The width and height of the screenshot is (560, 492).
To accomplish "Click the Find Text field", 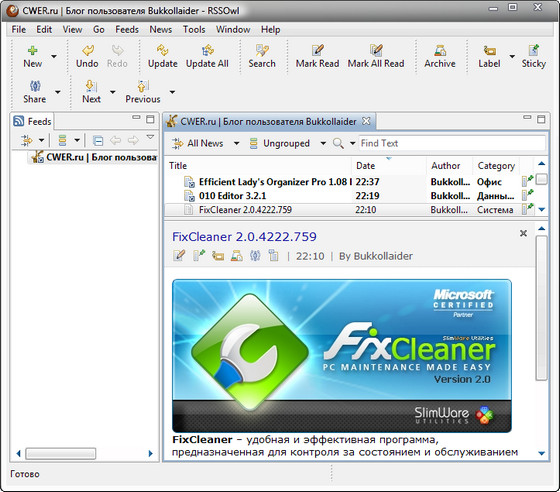I will [452, 144].
